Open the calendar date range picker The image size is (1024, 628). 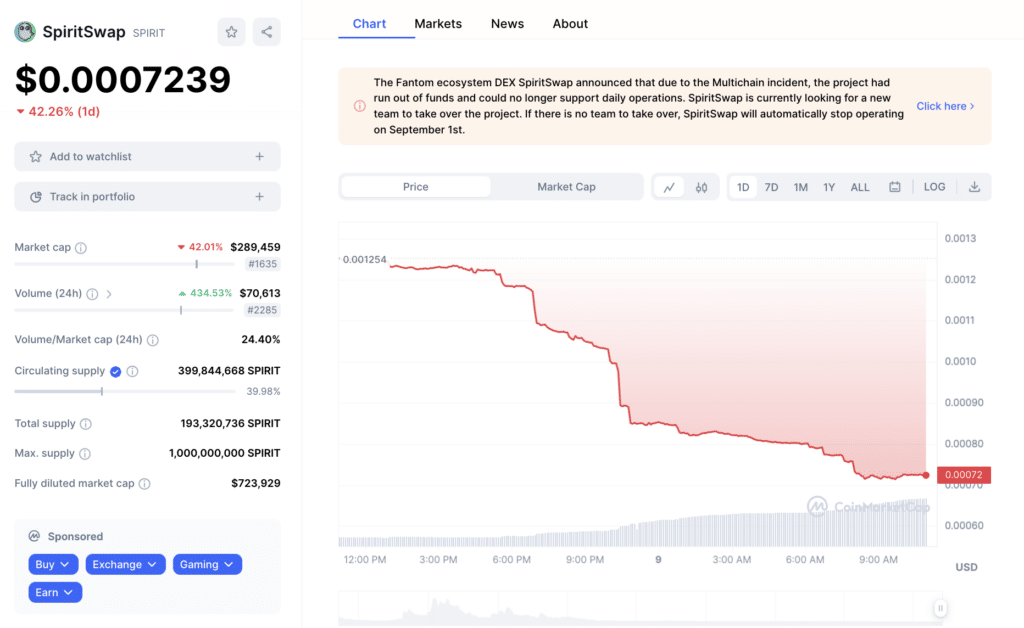[895, 187]
